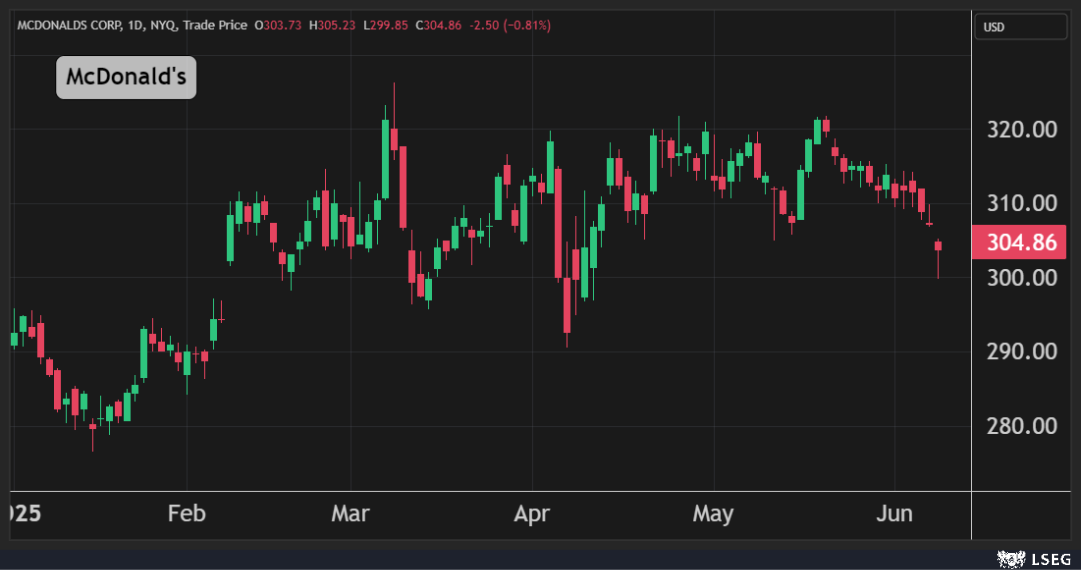Open the USD currency selector

click(x=1020, y=27)
